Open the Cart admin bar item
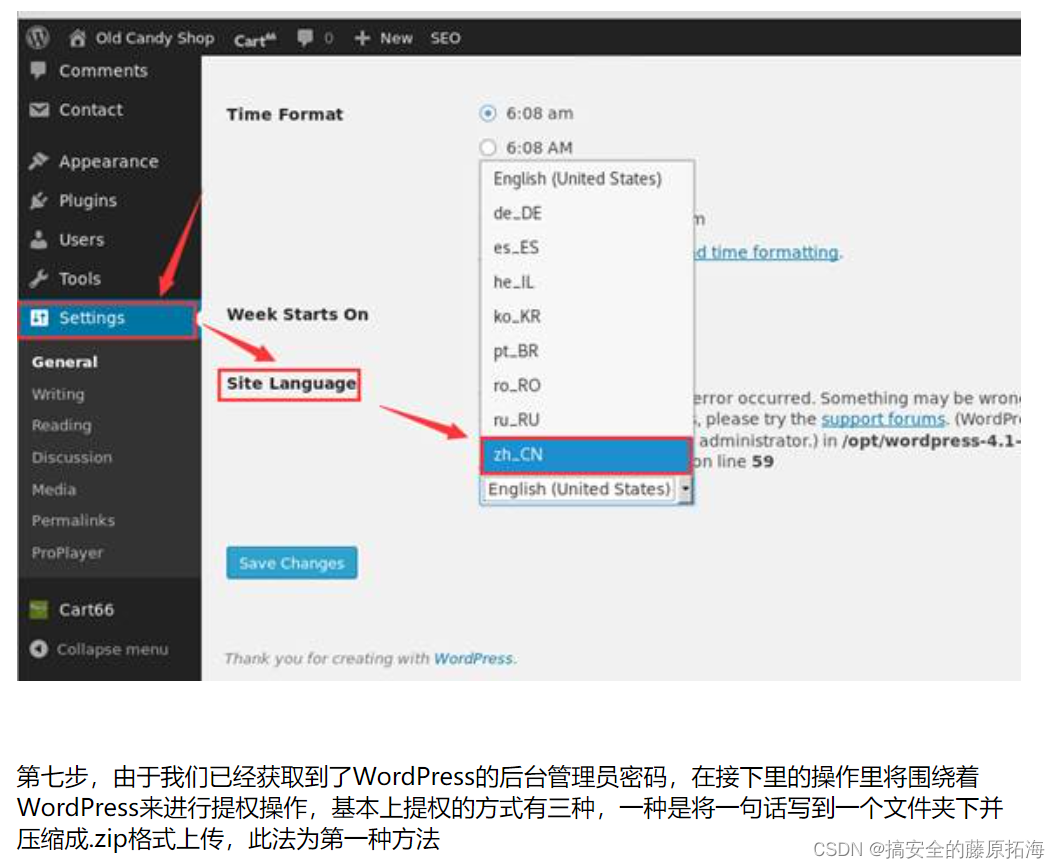 click(255, 40)
